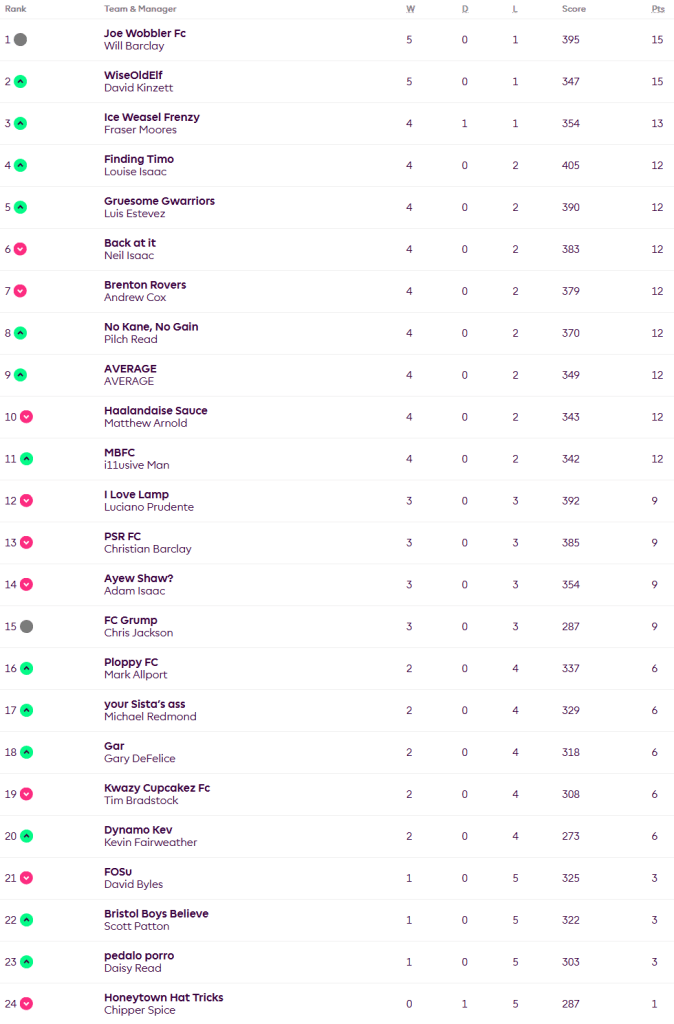Click the pink down arrow beside Honeytown Hat Tricks
This screenshot has width=674, height=1024.
click(x=27, y=1004)
